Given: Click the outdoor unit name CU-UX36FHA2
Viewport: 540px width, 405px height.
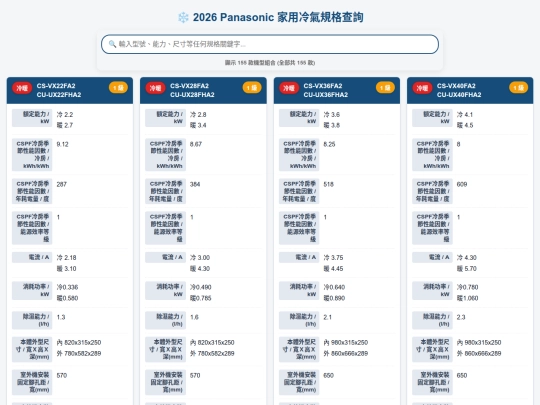Looking at the screenshot, I should pyautogui.click(x=325, y=95).
